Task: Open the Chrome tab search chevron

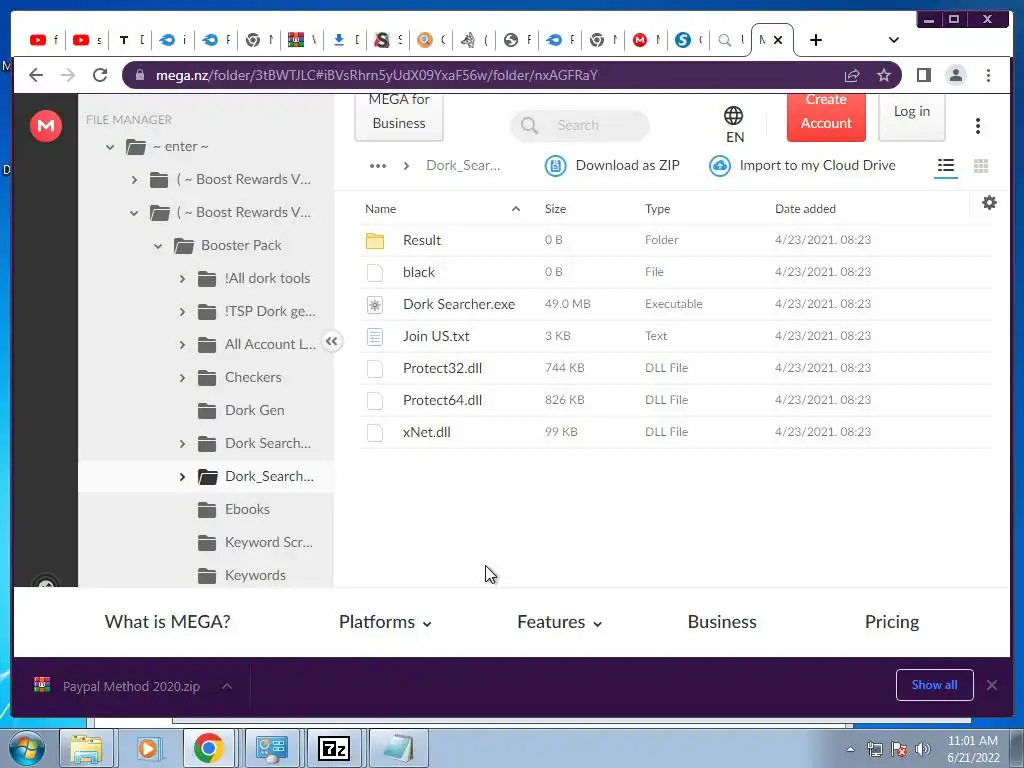Action: coord(893,40)
